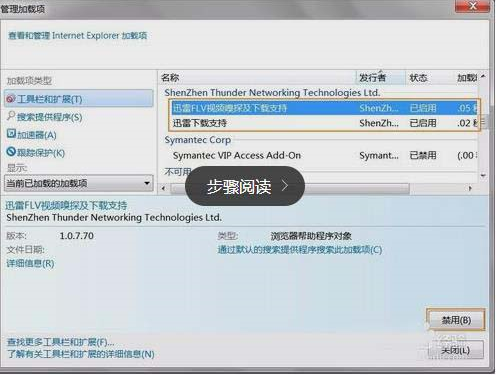
Task: Select Search Providers (搜索提供程序) type
Action: point(49,117)
